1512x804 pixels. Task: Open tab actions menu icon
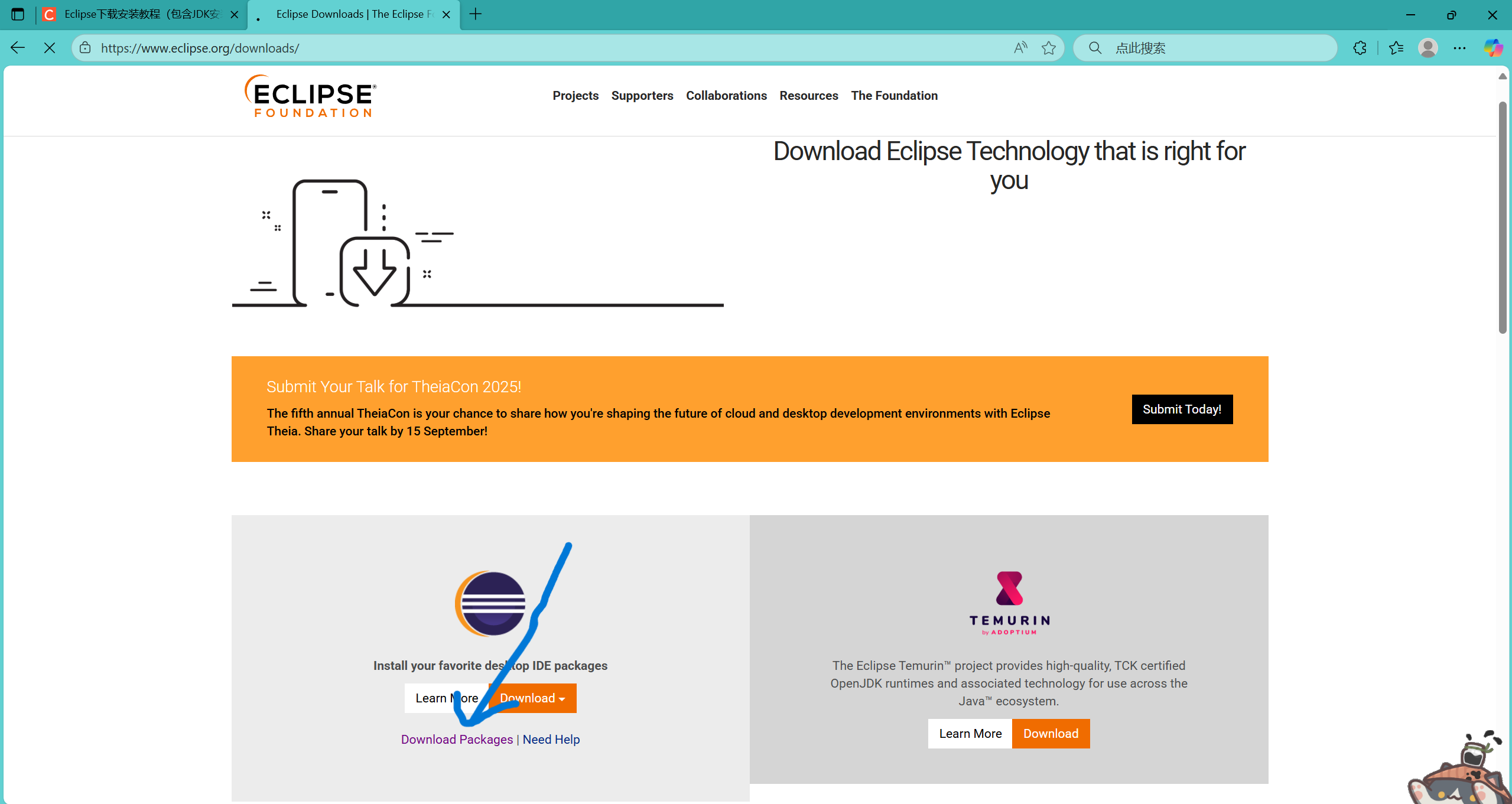[x=18, y=14]
